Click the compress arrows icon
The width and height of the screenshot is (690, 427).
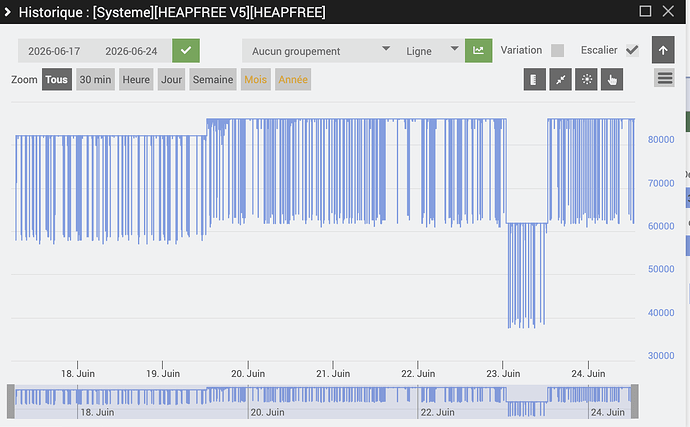pyautogui.click(x=561, y=80)
